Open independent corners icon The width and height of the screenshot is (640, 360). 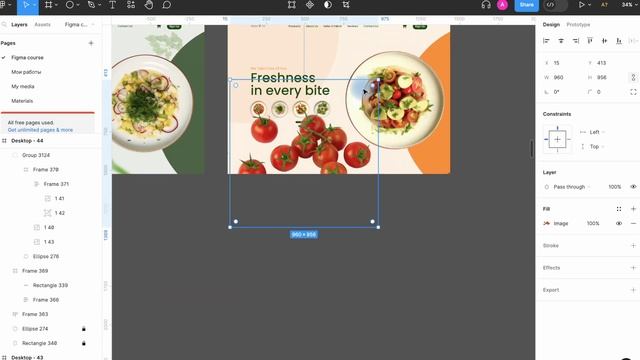(633, 92)
